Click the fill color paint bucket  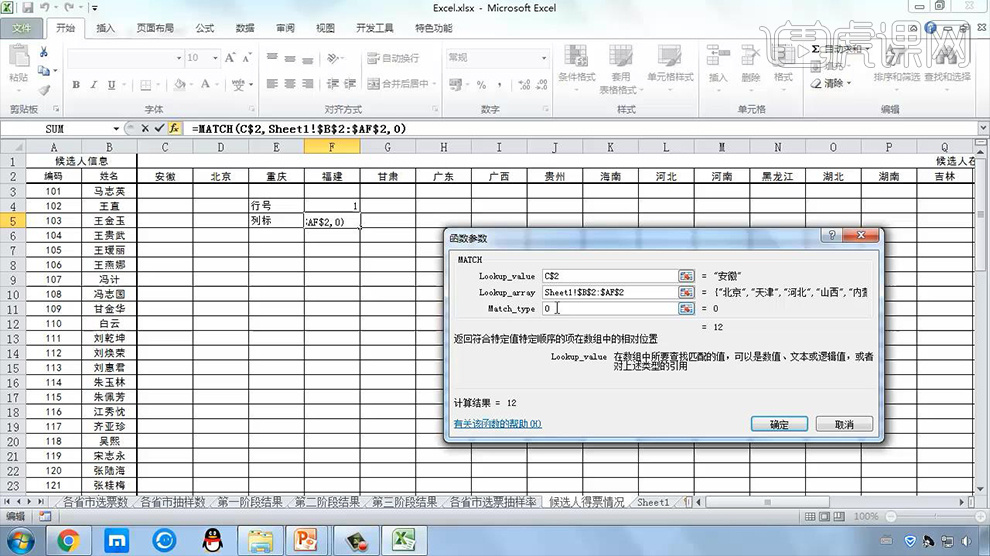[x=180, y=84]
